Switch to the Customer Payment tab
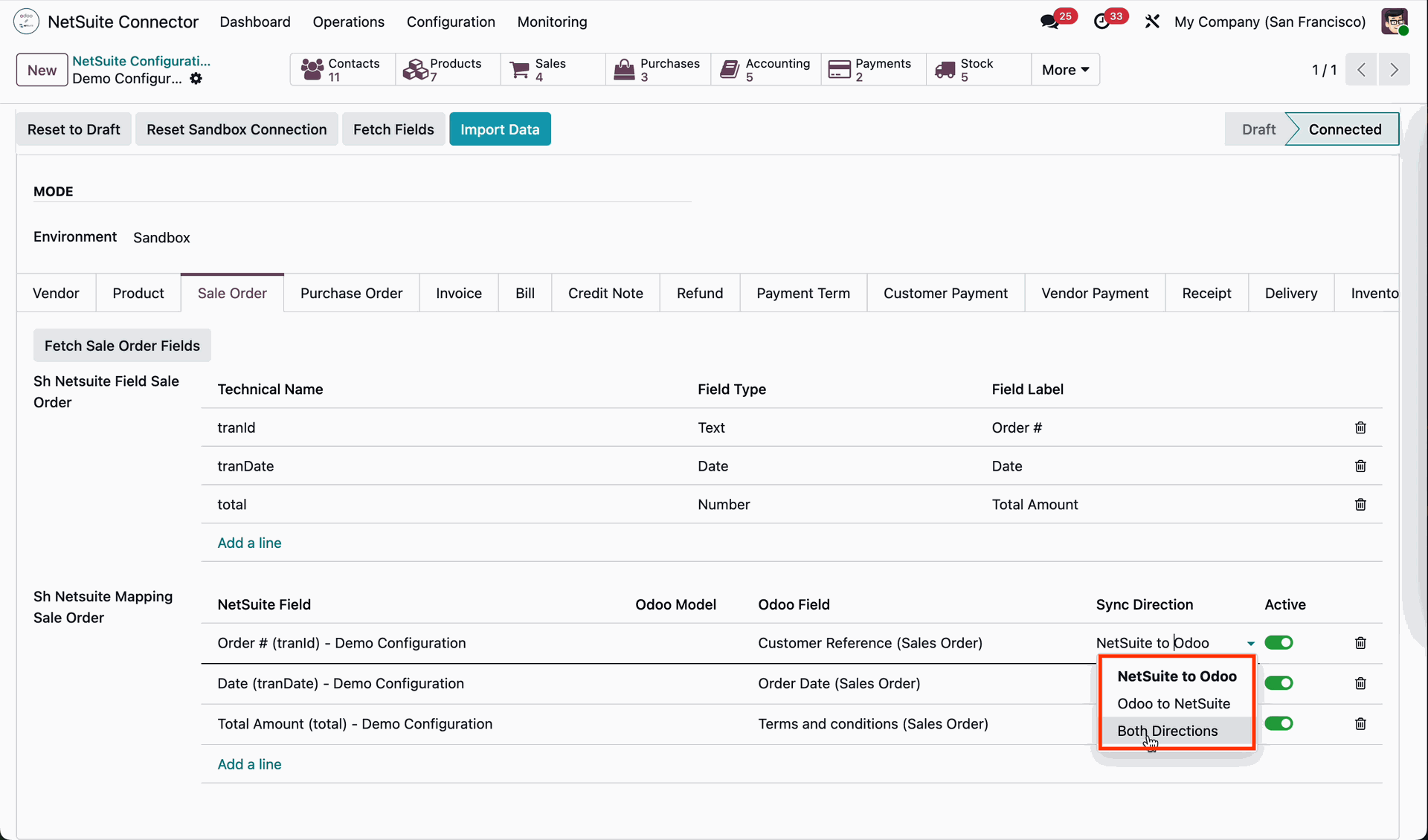 (945, 293)
